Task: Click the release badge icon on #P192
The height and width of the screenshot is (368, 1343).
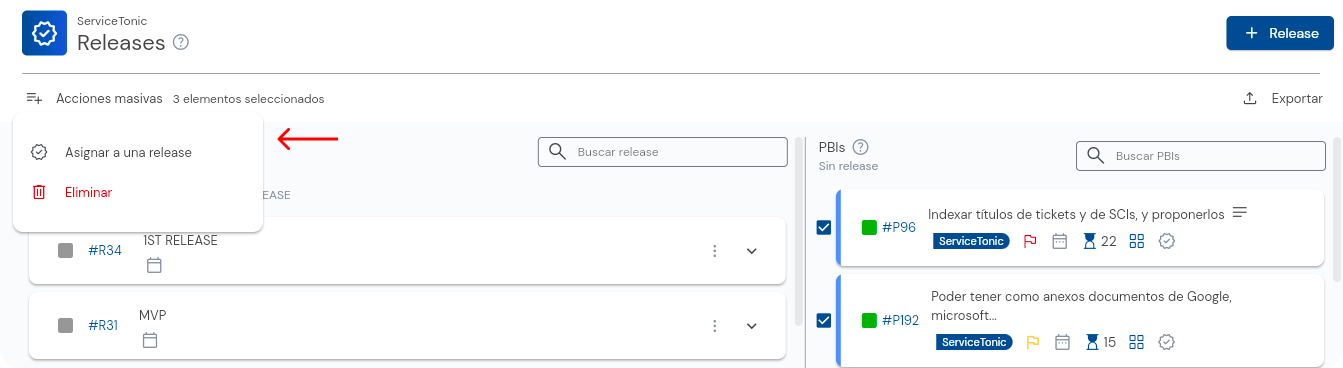Action: pyautogui.click(x=1166, y=342)
